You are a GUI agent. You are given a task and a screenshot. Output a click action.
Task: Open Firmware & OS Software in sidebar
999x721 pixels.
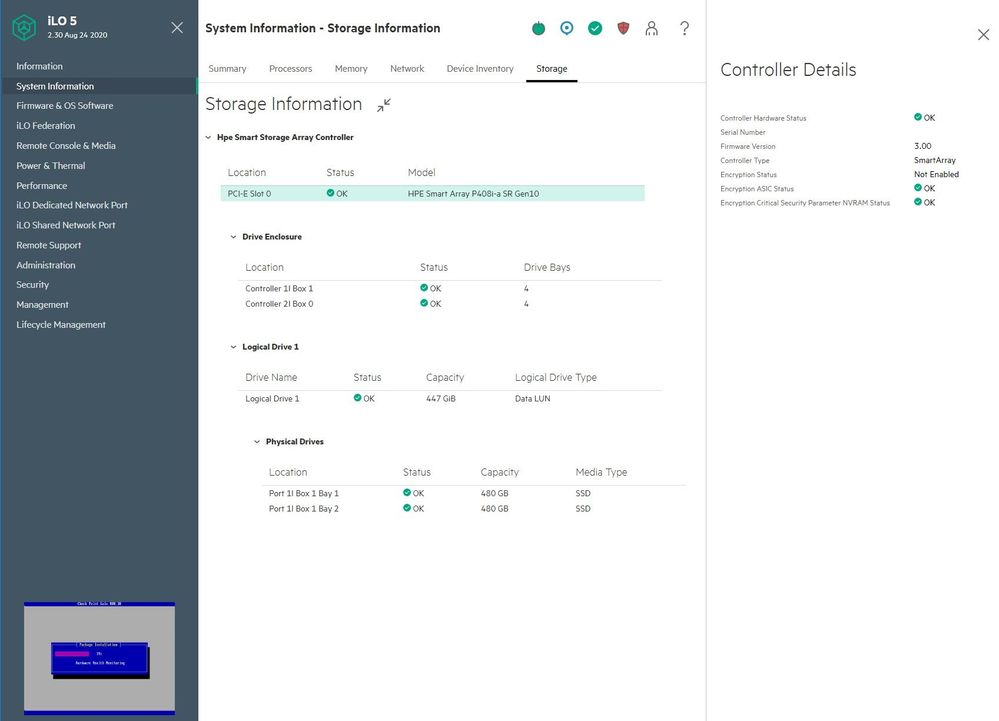(65, 106)
